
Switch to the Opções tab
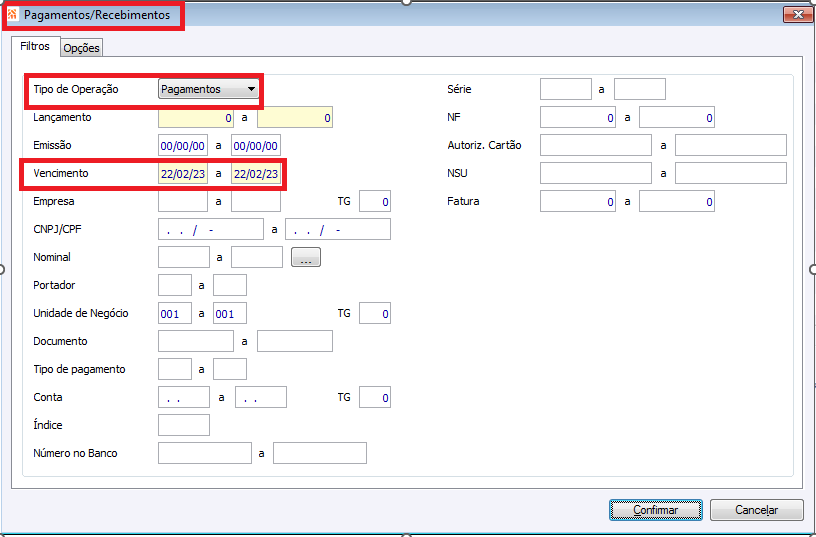pos(82,48)
